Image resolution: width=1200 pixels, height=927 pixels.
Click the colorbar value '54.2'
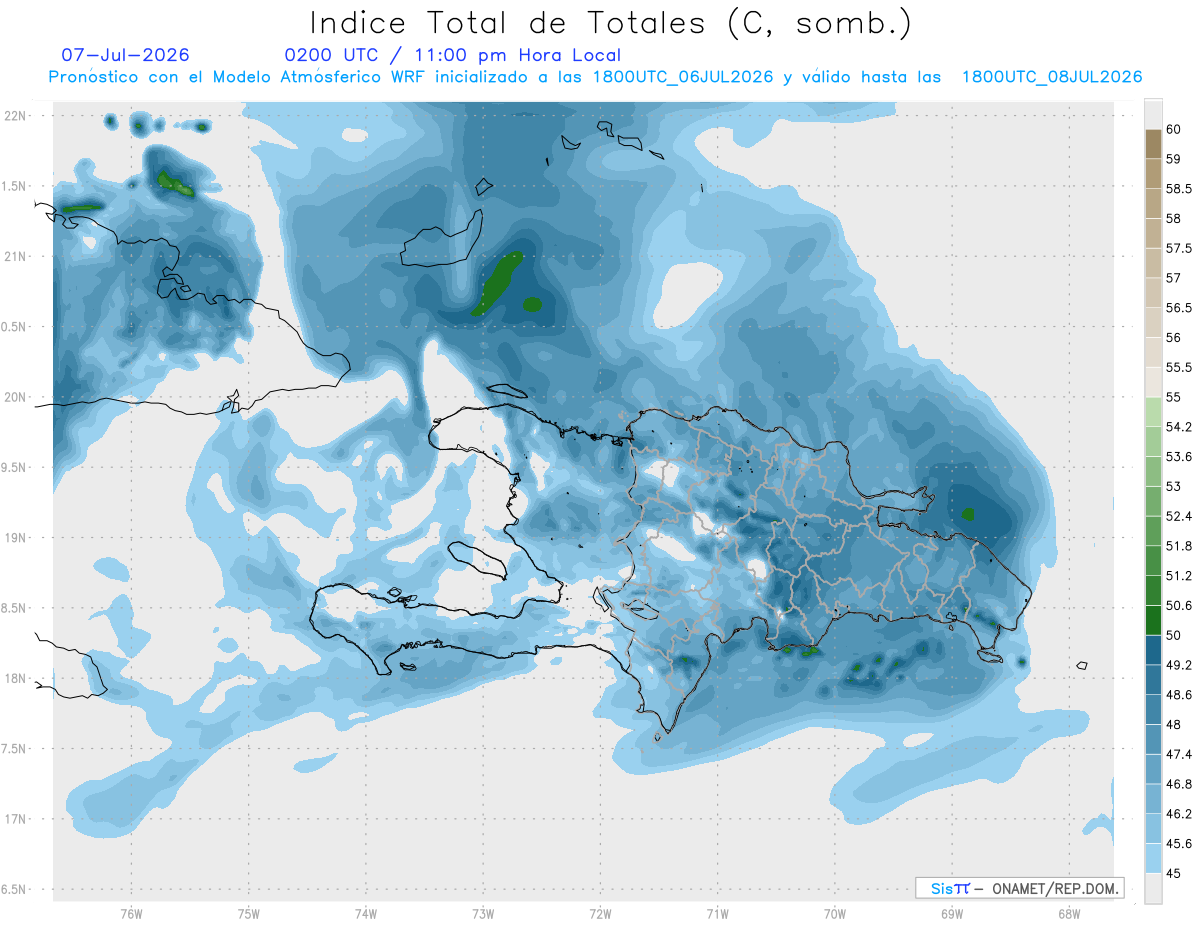[x=1178, y=427]
